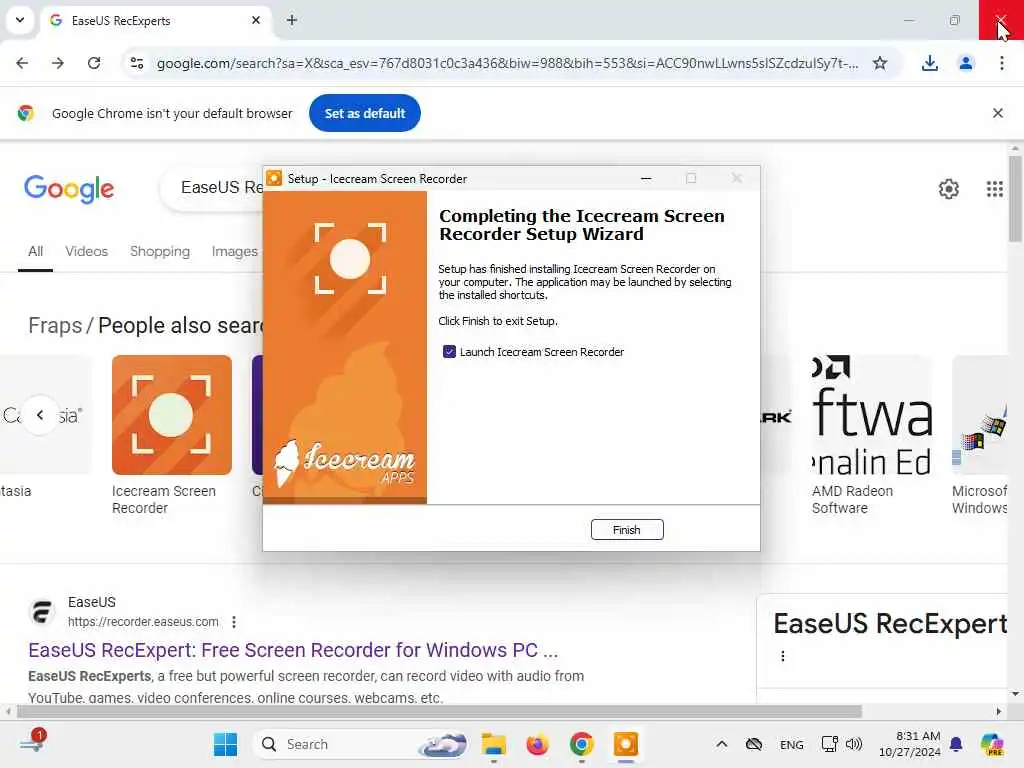Open EaseUS RecExpert search result title
Screen dimensions: 1024x768
pos(293,650)
